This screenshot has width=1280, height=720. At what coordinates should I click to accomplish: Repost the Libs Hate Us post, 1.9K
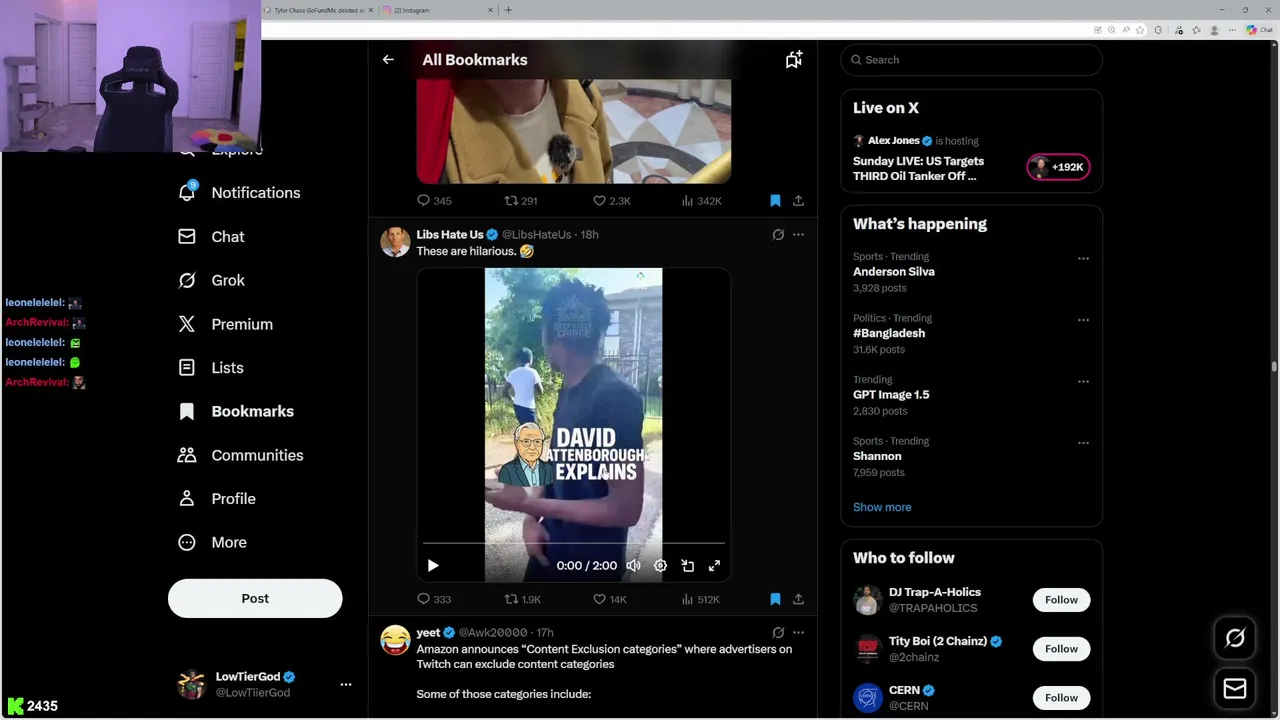coord(522,599)
